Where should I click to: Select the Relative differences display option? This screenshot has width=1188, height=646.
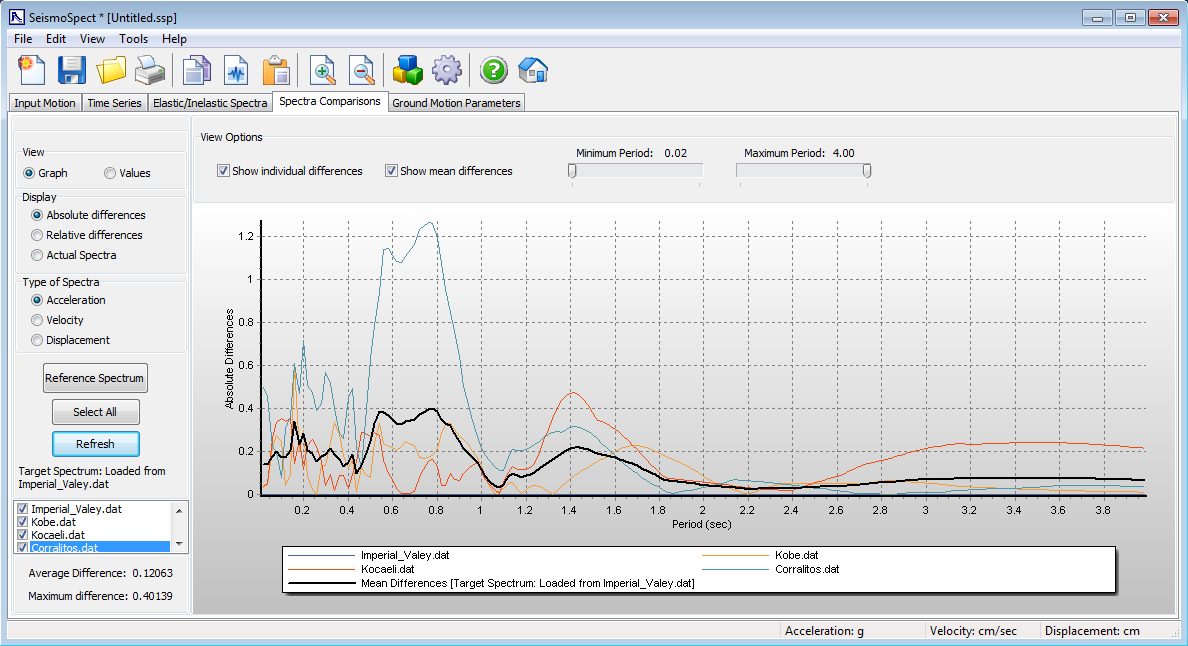(37, 235)
